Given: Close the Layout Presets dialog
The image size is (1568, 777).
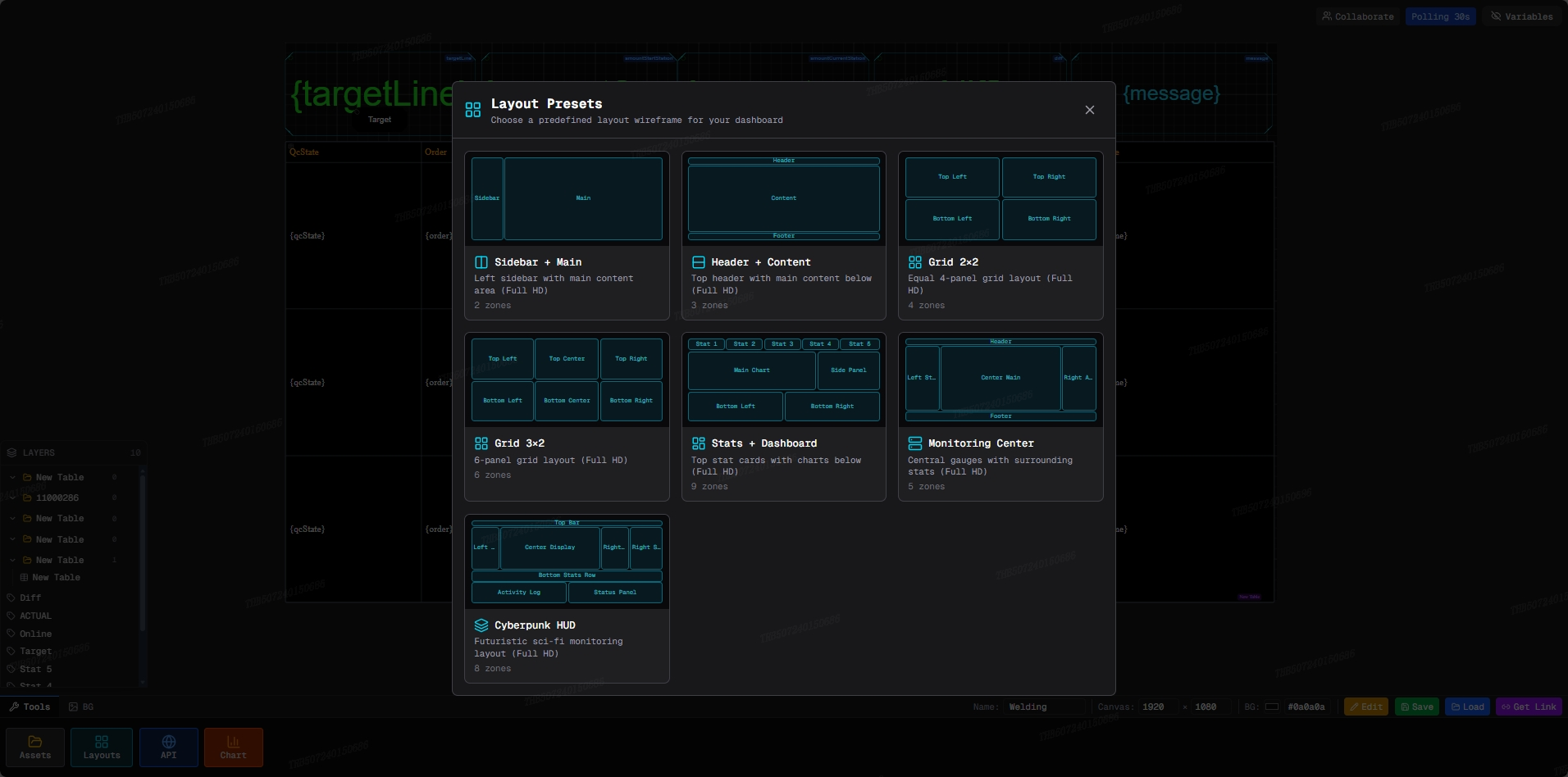Looking at the screenshot, I should click(1089, 110).
